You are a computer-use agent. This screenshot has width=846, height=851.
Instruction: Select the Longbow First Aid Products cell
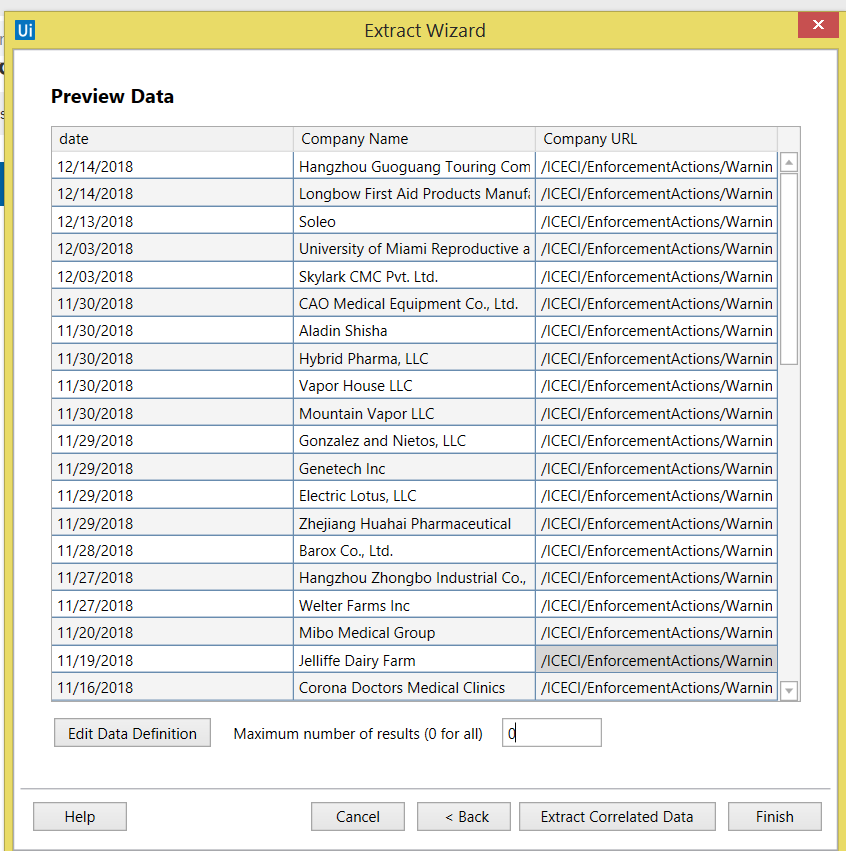point(414,193)
